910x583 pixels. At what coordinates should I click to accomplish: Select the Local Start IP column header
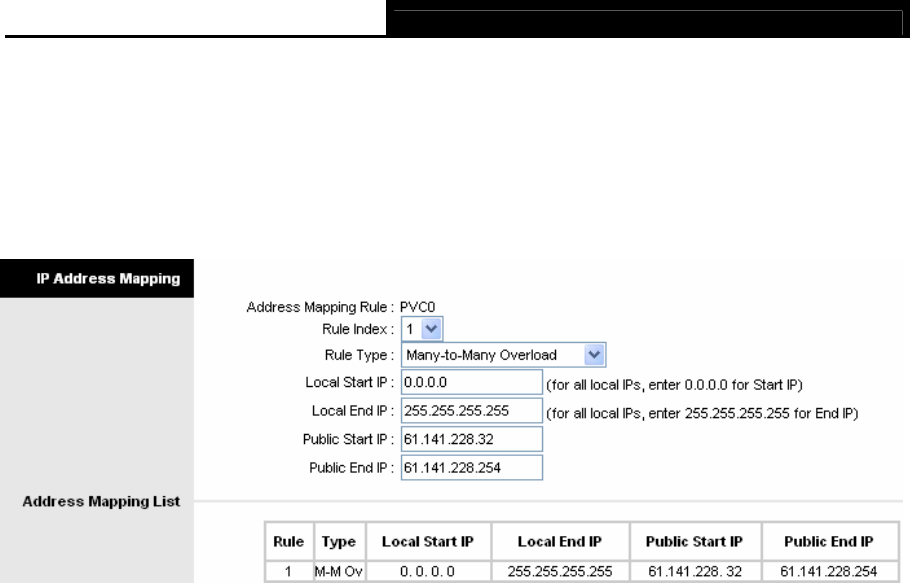(428, 541)
